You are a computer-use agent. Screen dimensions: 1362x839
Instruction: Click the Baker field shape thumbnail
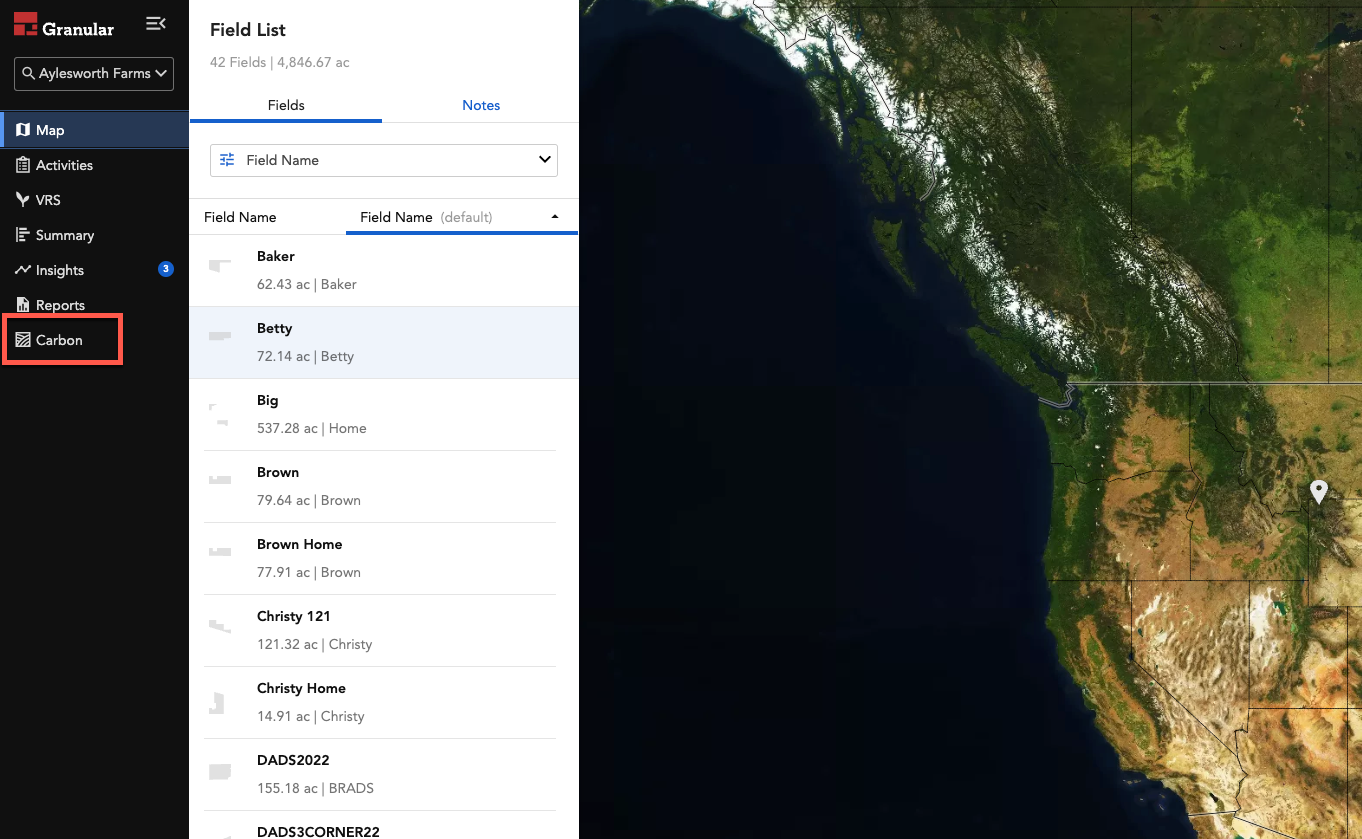(x=220, y=265)
